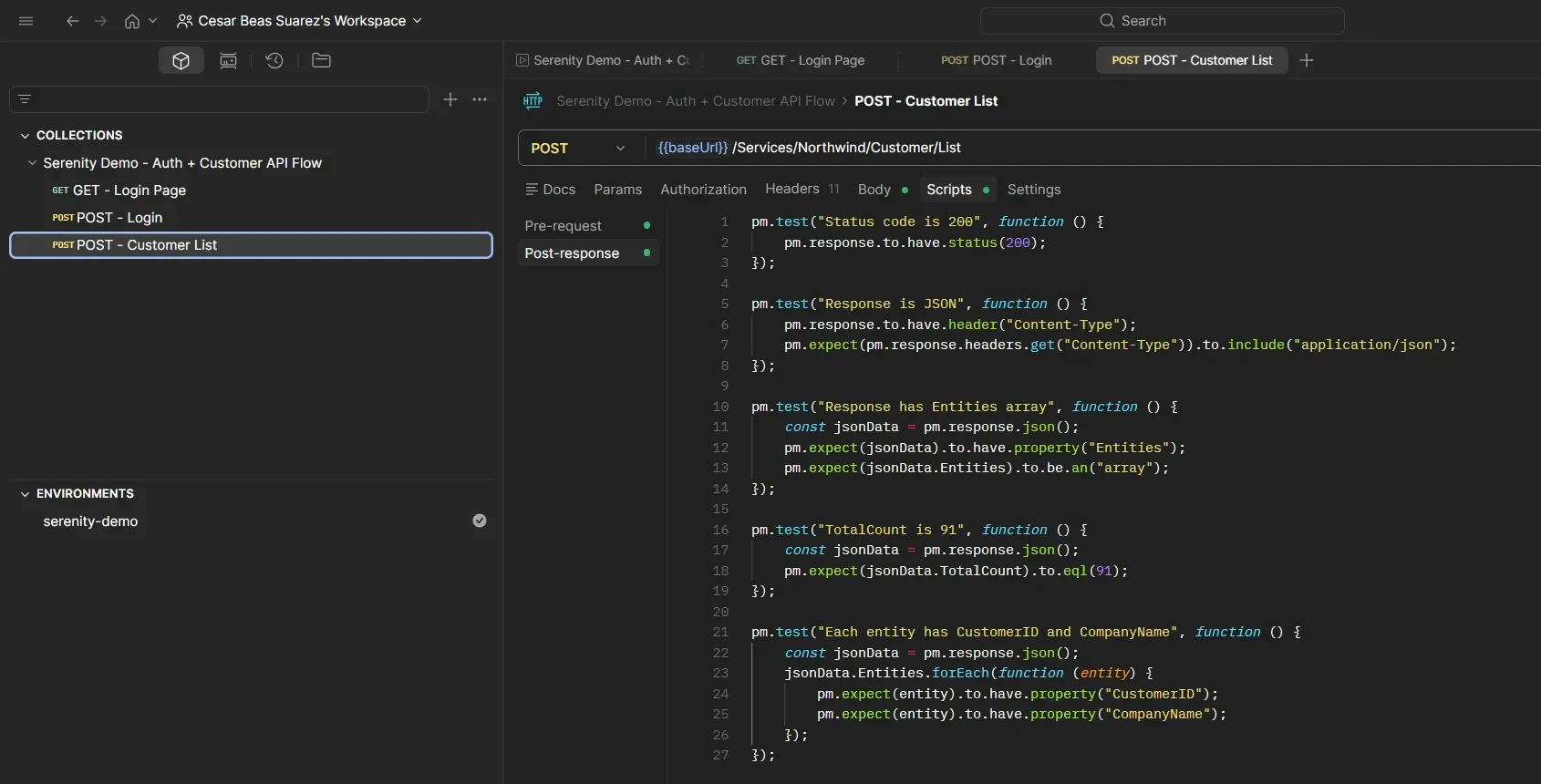Go back with the left arrow
The image size is (1541, 784).
click(x=73, y=21)
